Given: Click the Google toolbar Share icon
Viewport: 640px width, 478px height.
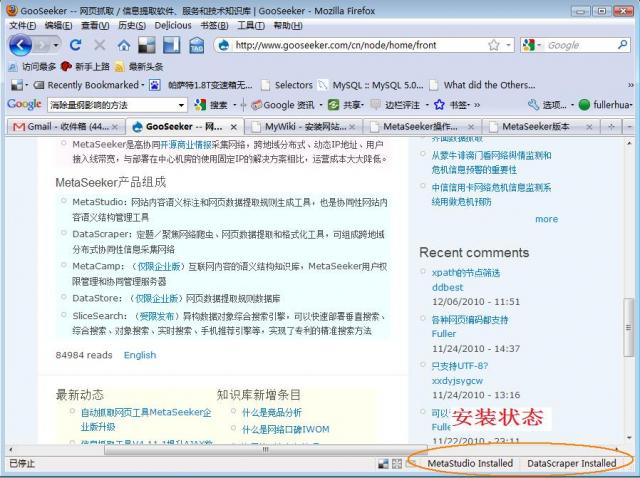Looking at the screenshot, I should coord(333,105).
